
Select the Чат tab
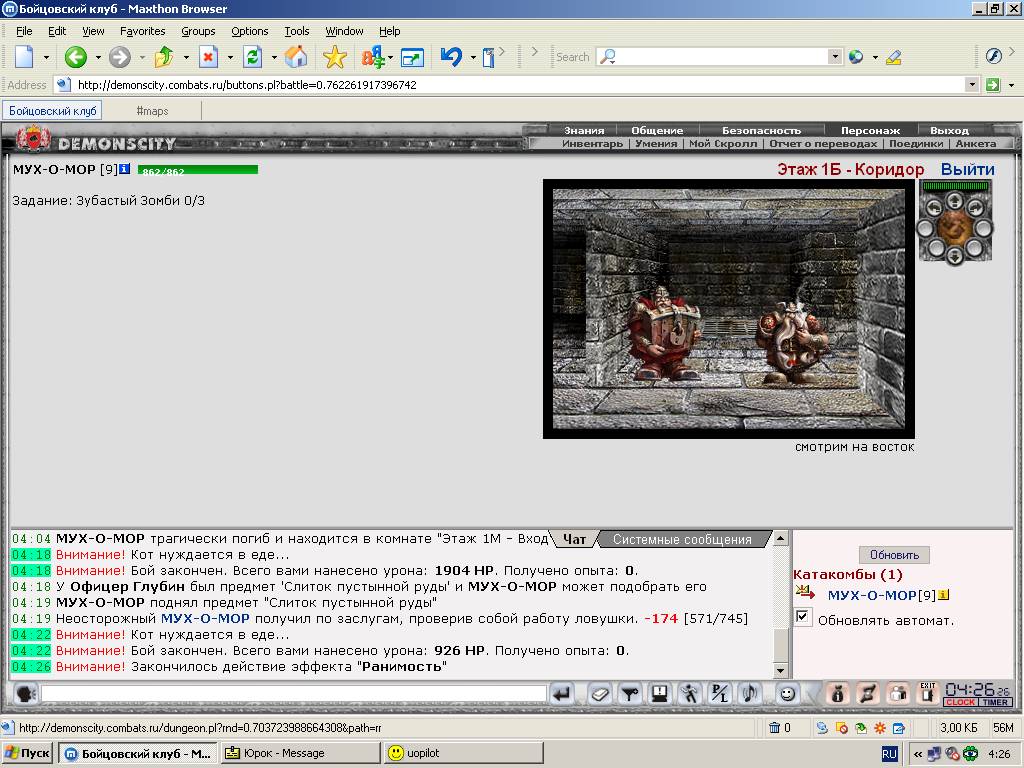[x=574, y=539]
